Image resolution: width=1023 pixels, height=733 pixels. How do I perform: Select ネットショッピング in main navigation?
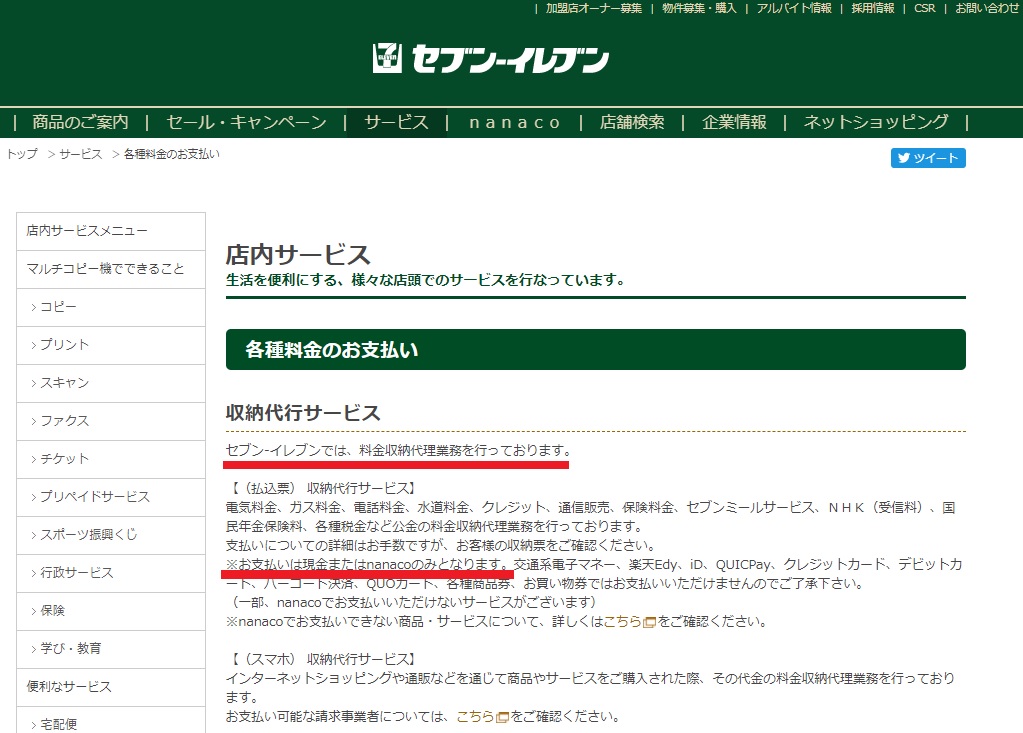(876, 122)
